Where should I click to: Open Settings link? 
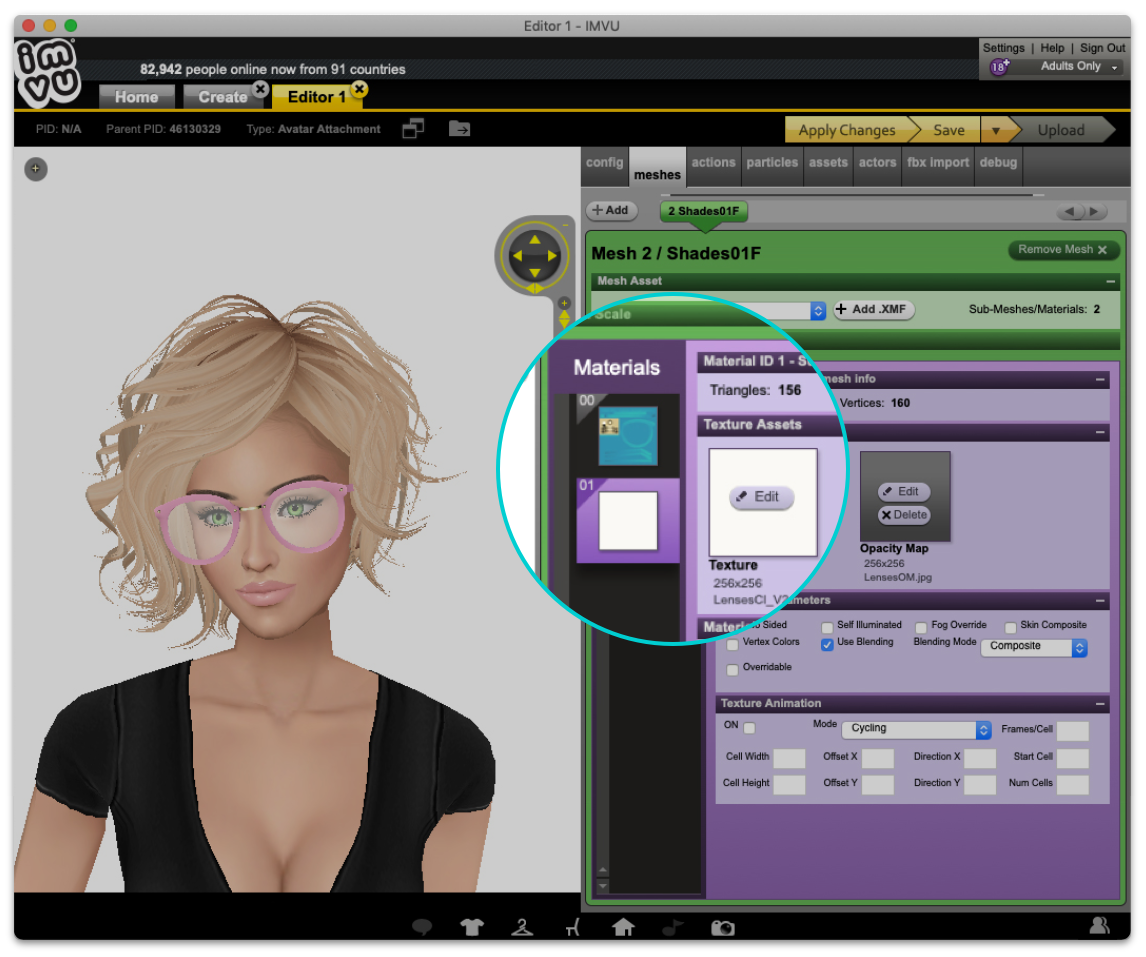[1003, 48]
